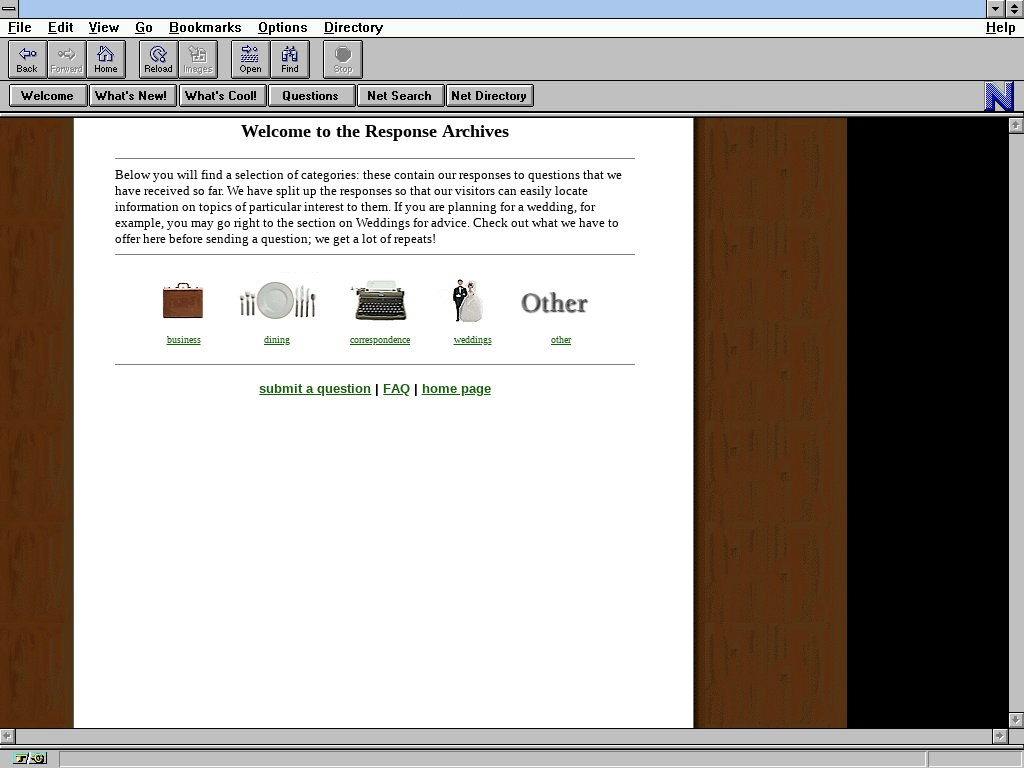Screen dimensions: 1024x768
Task: Open the Find binoculars tool
Action: click(x=289, y=59)
